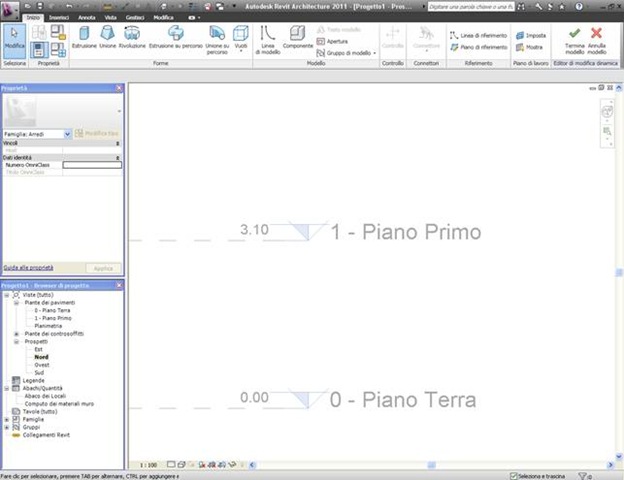Open the Guida alle proprietà link

[28, 268]
